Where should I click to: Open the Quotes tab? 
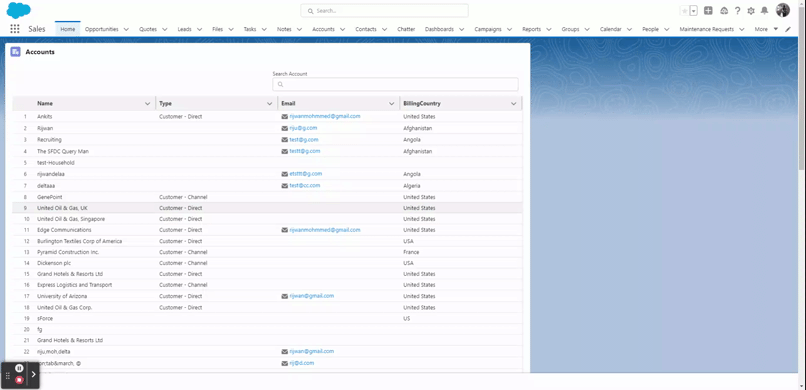tap(148, 29)
